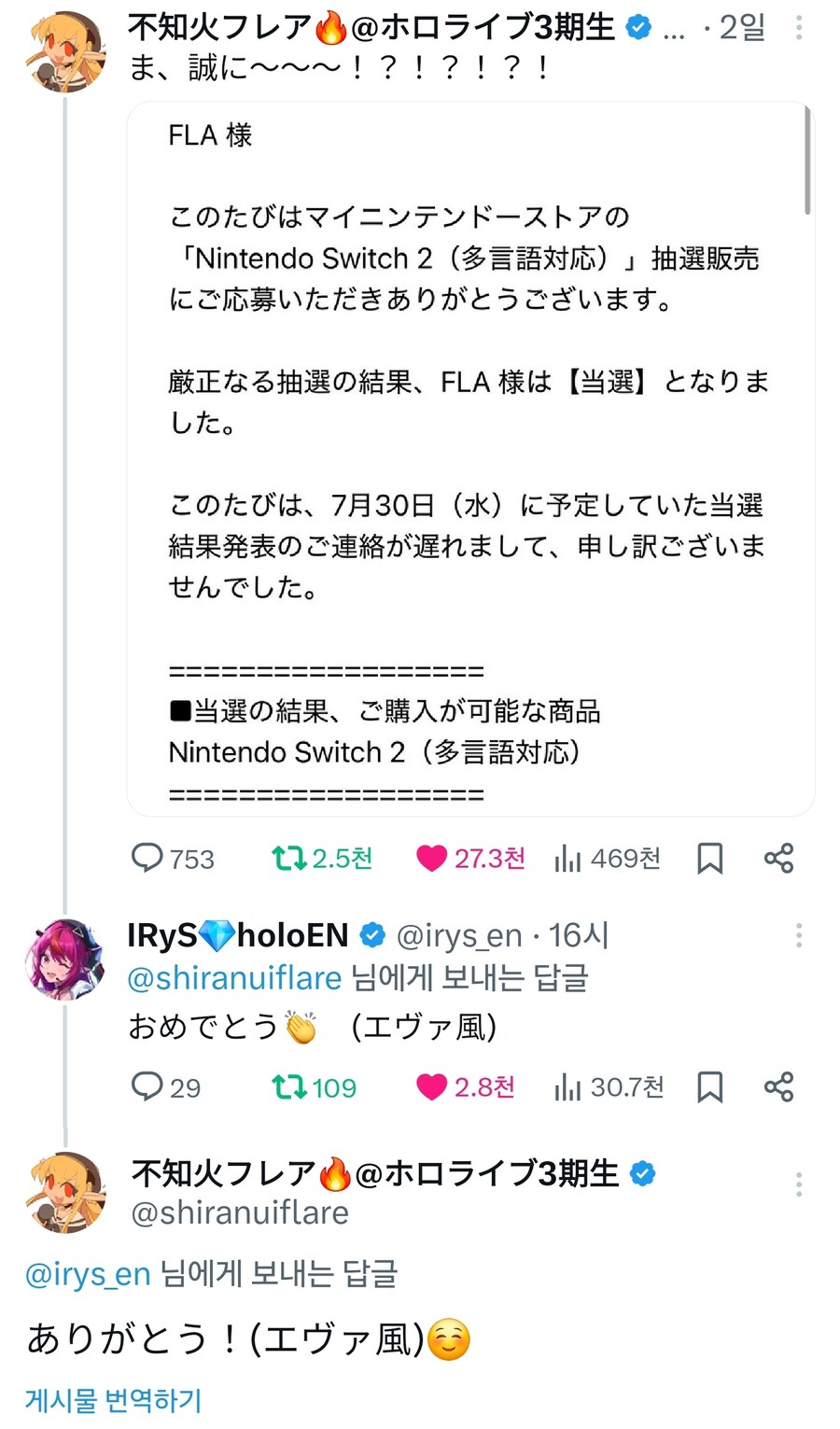Open the more options menu on IRyS's reply

point(800,934)
